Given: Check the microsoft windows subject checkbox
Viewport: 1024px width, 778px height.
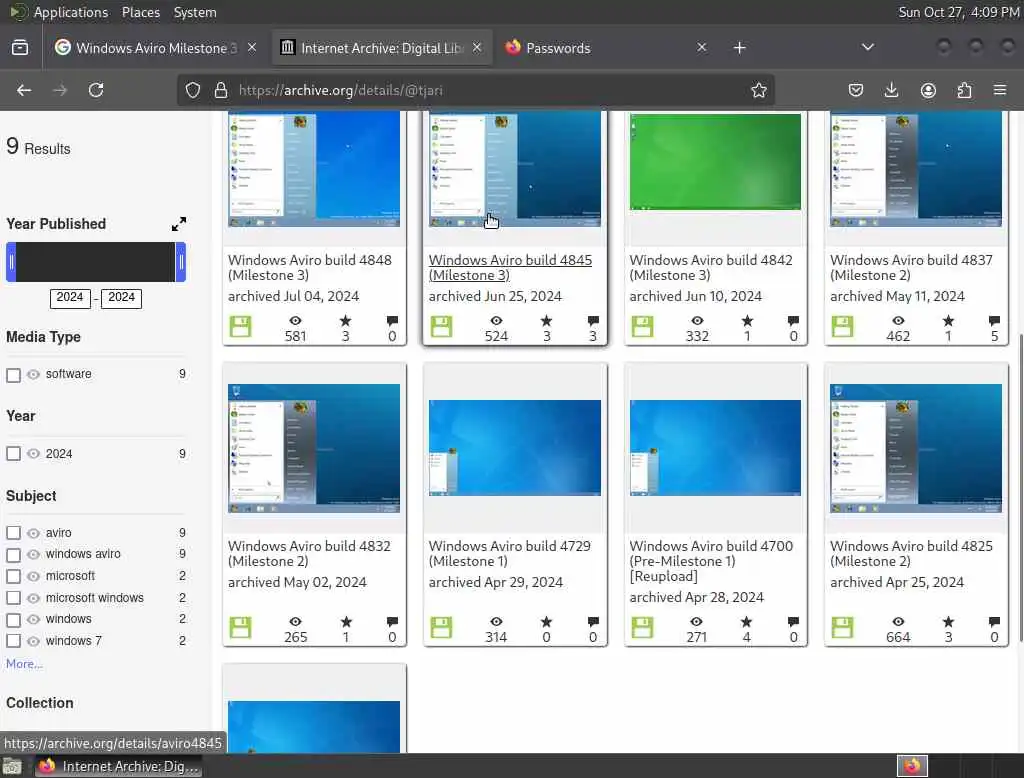Looking at the screenshot, I should click(13, 598).
